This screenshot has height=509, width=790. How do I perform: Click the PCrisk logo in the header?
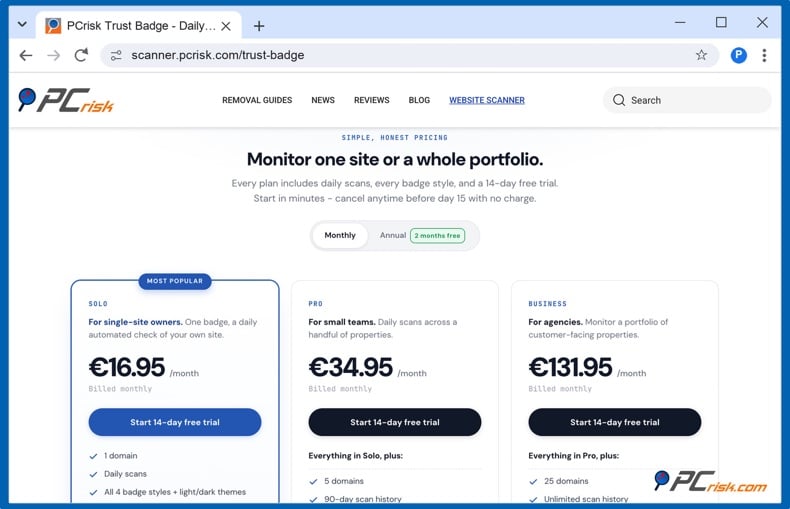pyautogui.click(x=66, y=100)
